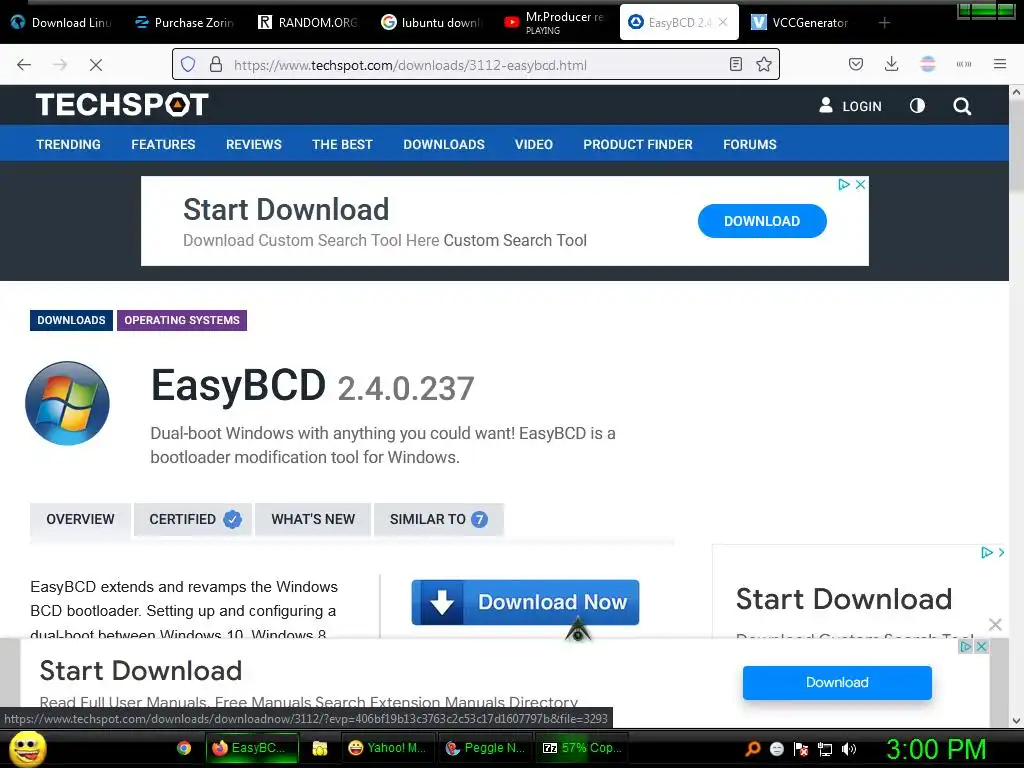Switch to RANDOM.ORG tab
Screen dimensions: 1024x768
(x=308, y=22)
